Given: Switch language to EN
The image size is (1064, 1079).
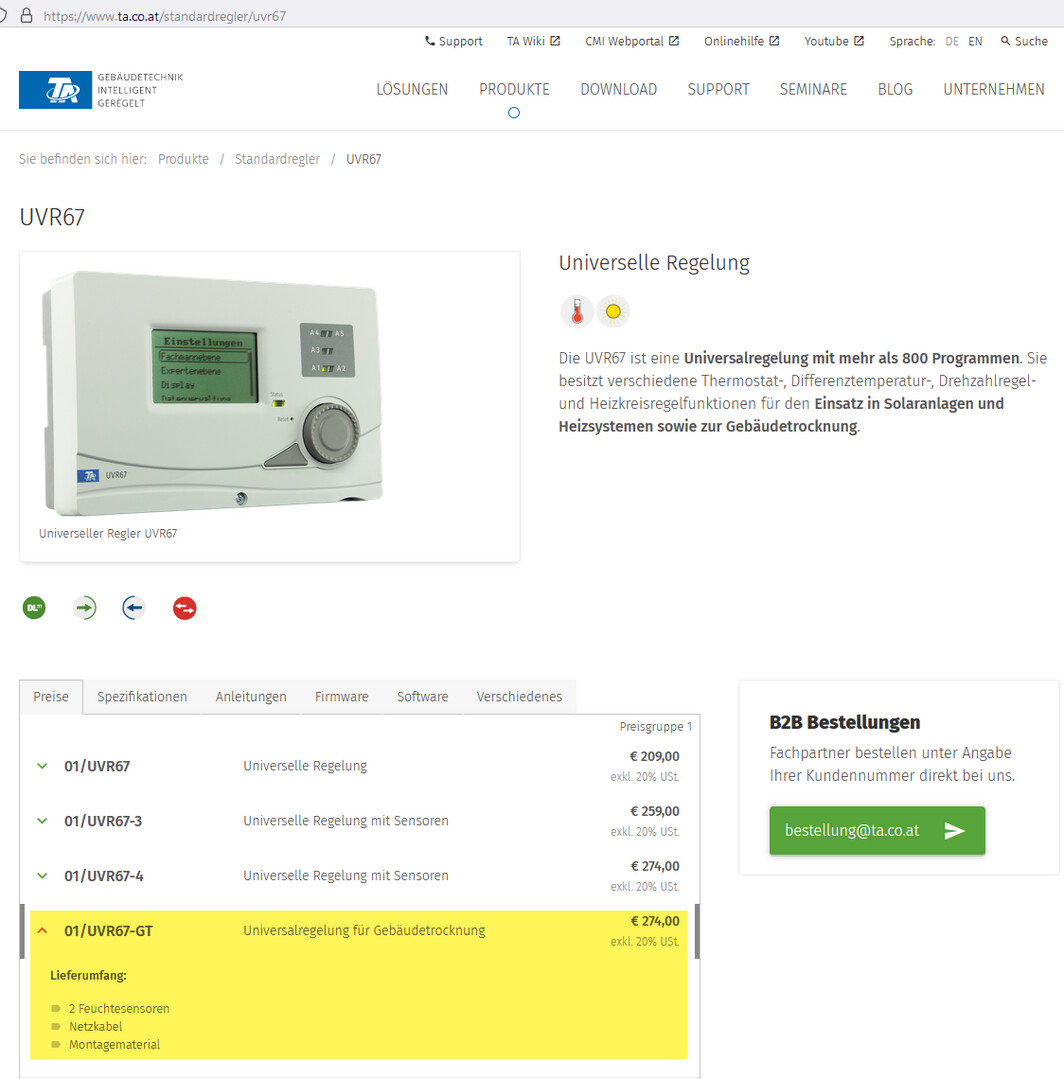Looking at the screenshot, I should point(975,41).
